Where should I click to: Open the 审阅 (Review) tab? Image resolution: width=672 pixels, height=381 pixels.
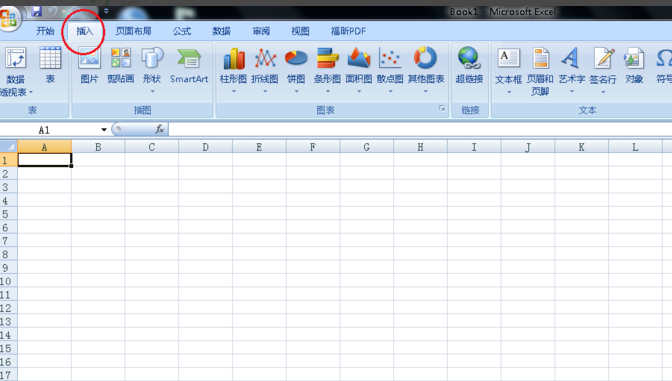261,31
